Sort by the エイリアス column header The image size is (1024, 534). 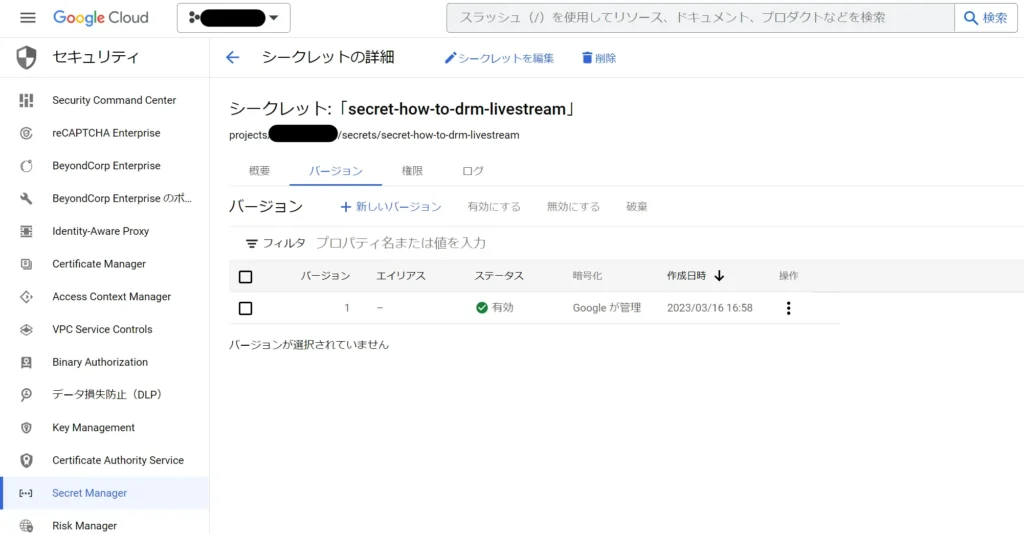tap(401, 276)
